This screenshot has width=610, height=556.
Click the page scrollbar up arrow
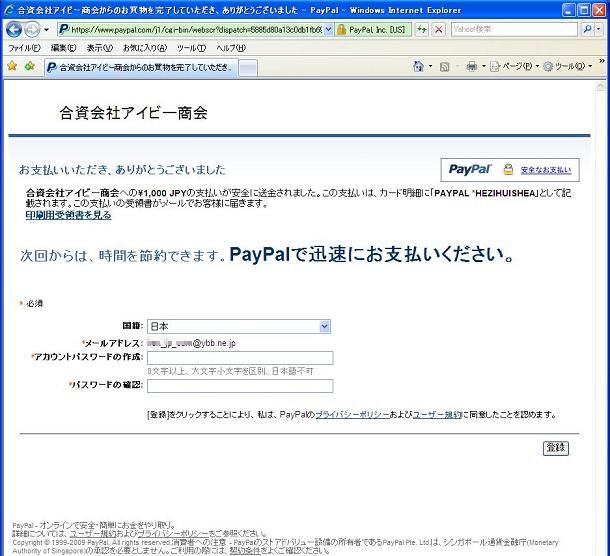coord(600,86)
